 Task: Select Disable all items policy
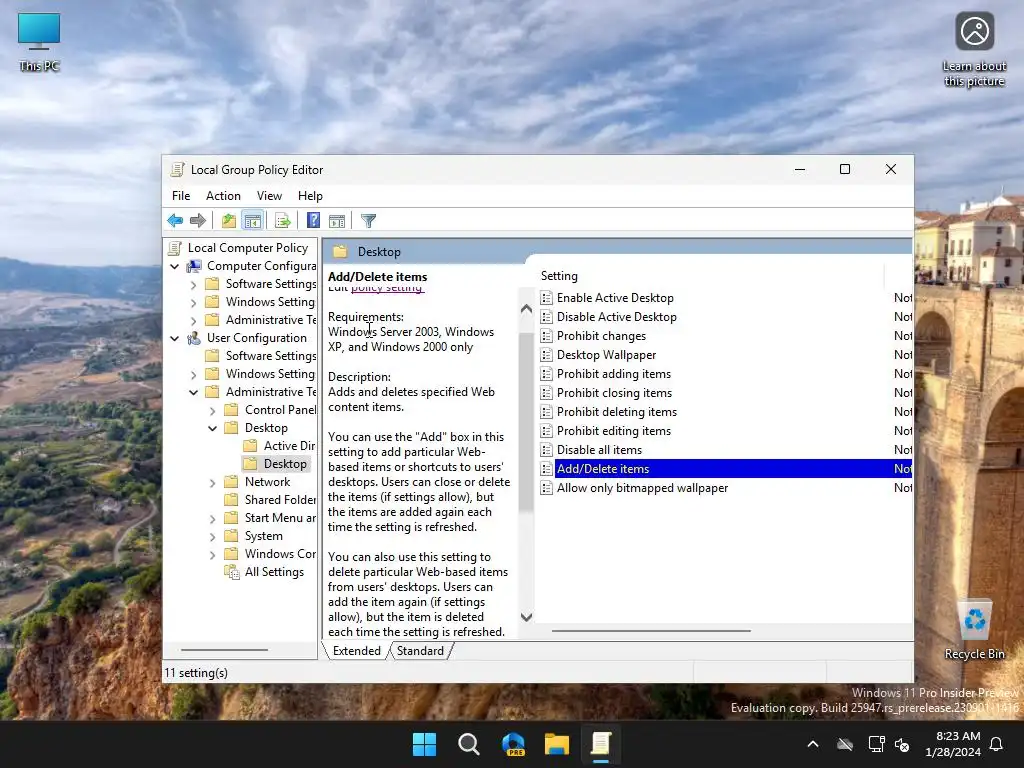[x=600, y=449]
